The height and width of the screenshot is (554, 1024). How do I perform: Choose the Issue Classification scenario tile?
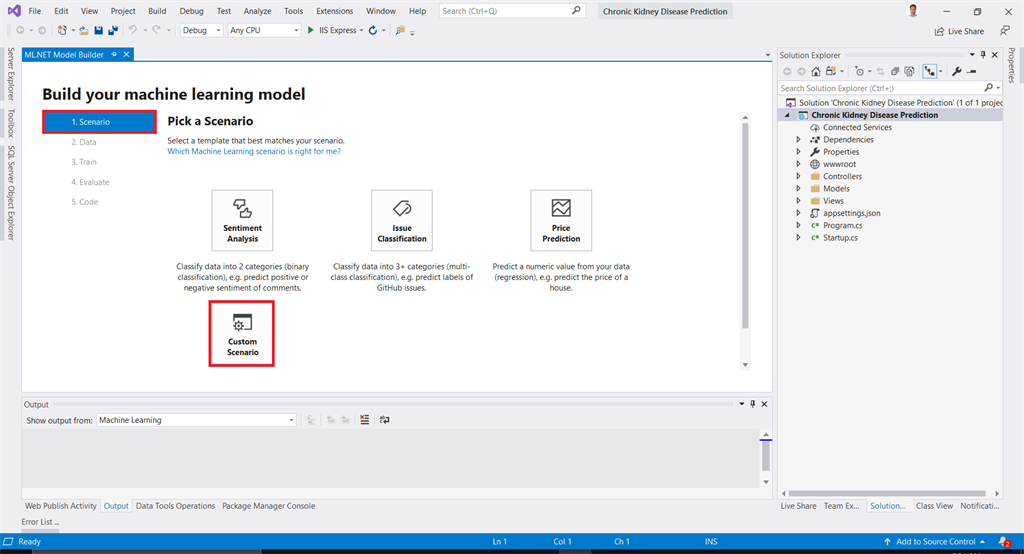click(x=402, y=220)
